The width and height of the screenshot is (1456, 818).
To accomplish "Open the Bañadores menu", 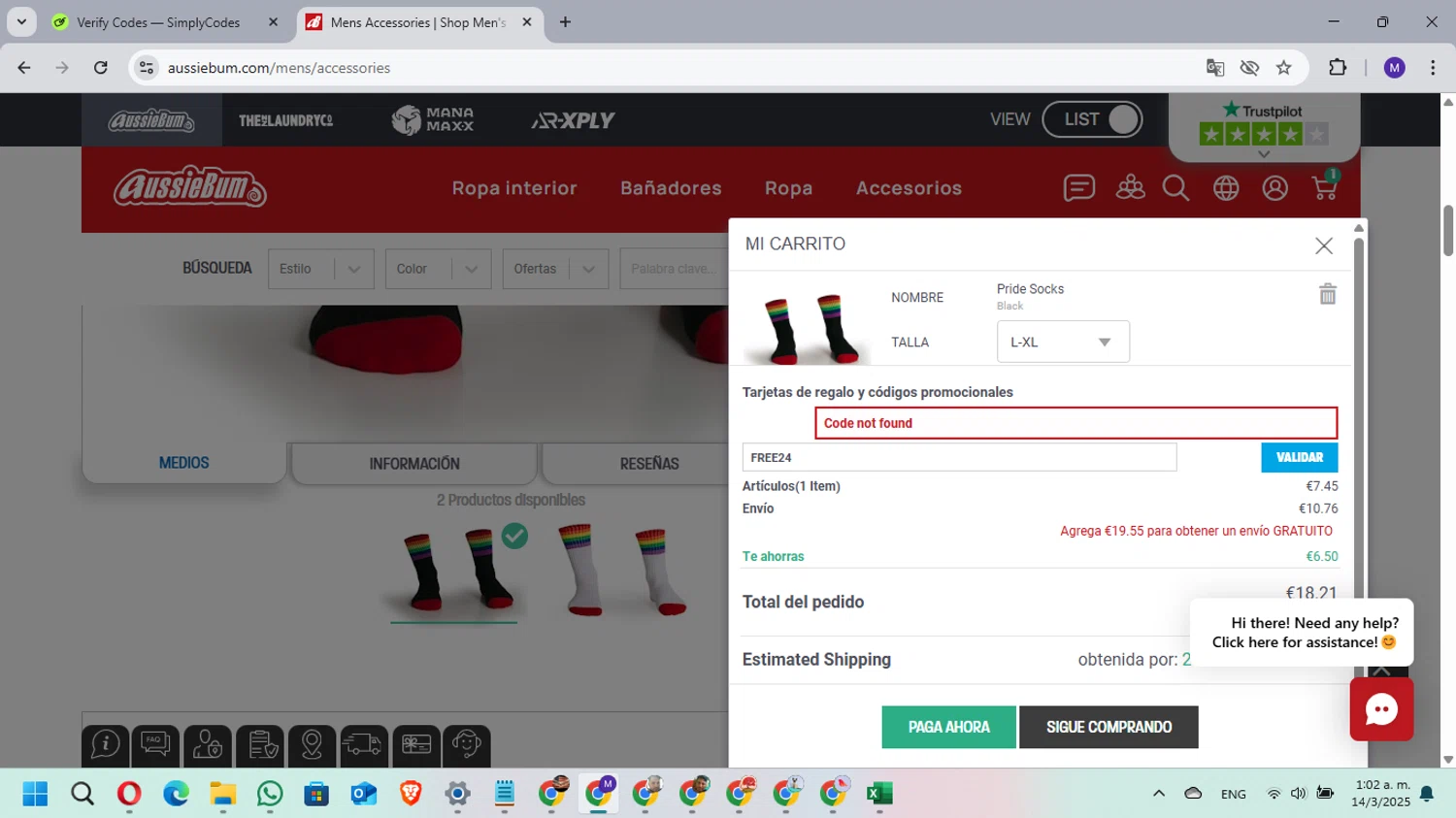I will (671, 188).
